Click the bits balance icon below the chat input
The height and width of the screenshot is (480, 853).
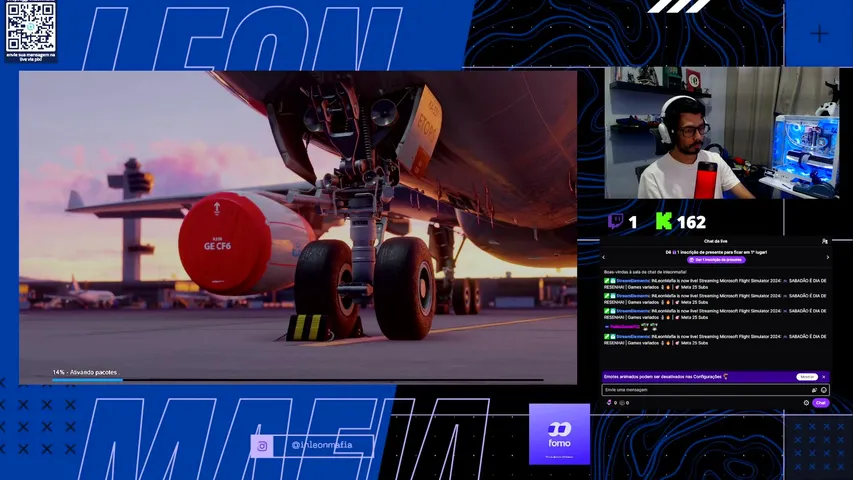pyautogui.click(x=609, y=403)
